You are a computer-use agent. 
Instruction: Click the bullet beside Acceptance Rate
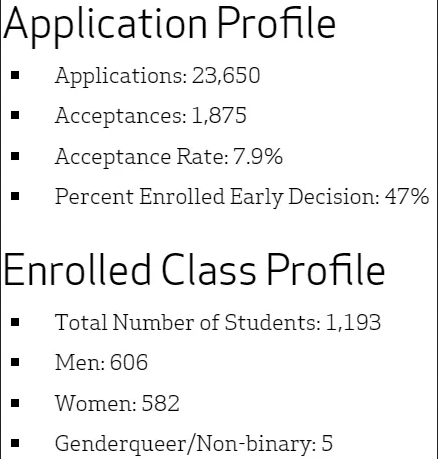(15, 156)
